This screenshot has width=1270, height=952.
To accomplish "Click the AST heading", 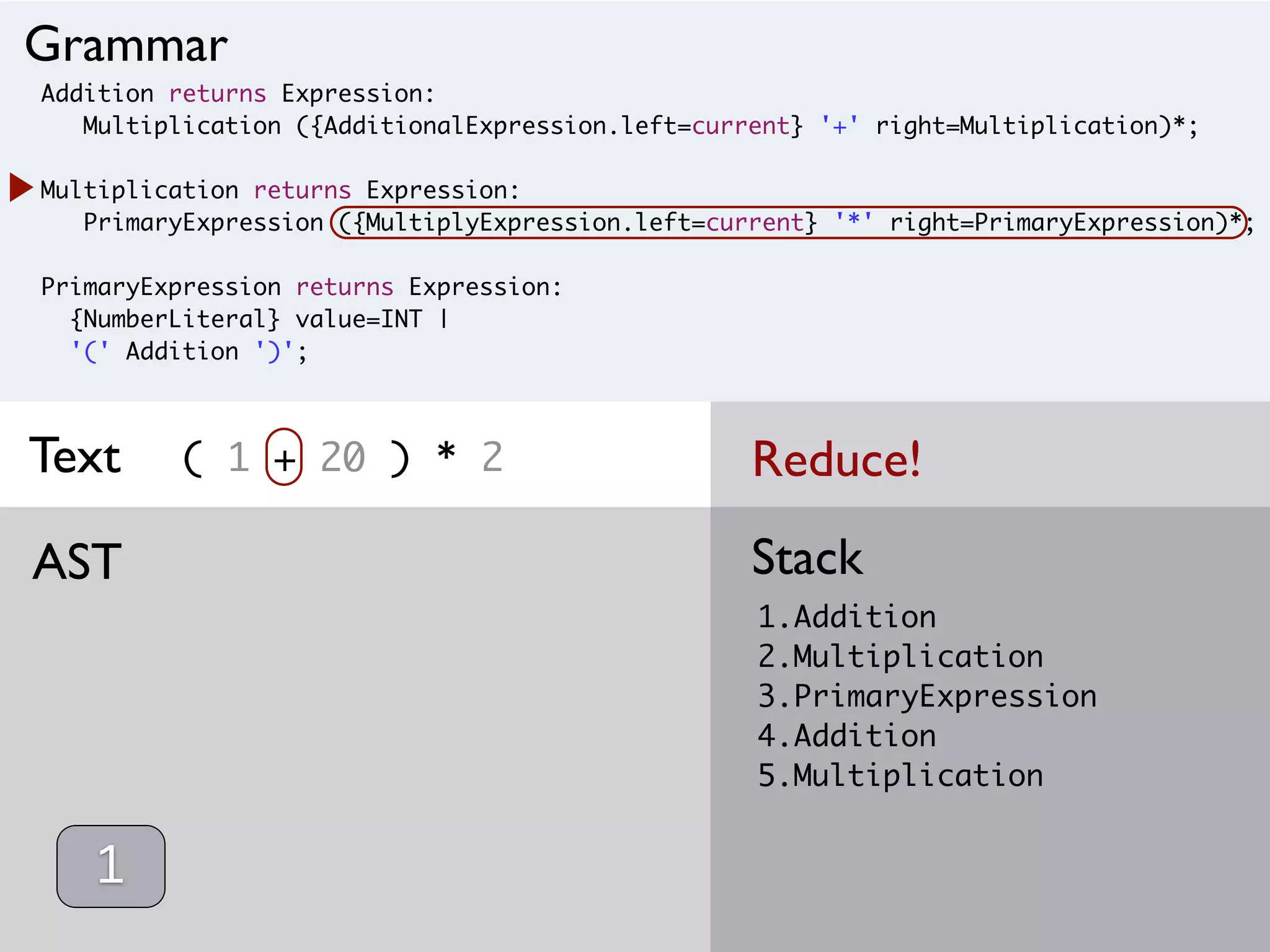I will 77,562.
